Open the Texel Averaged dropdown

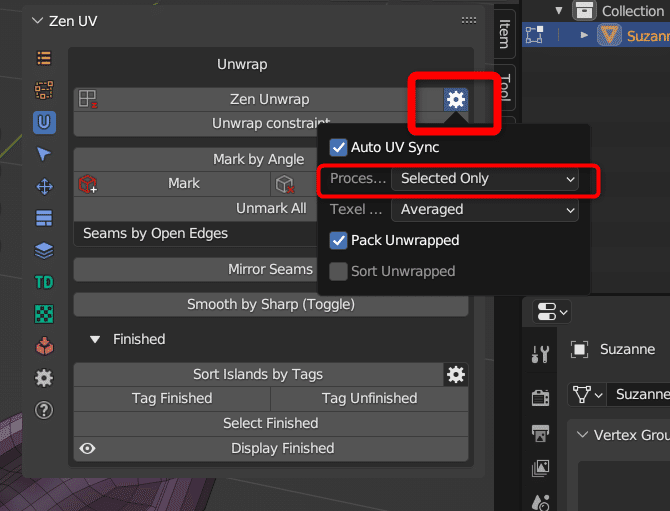485,210
